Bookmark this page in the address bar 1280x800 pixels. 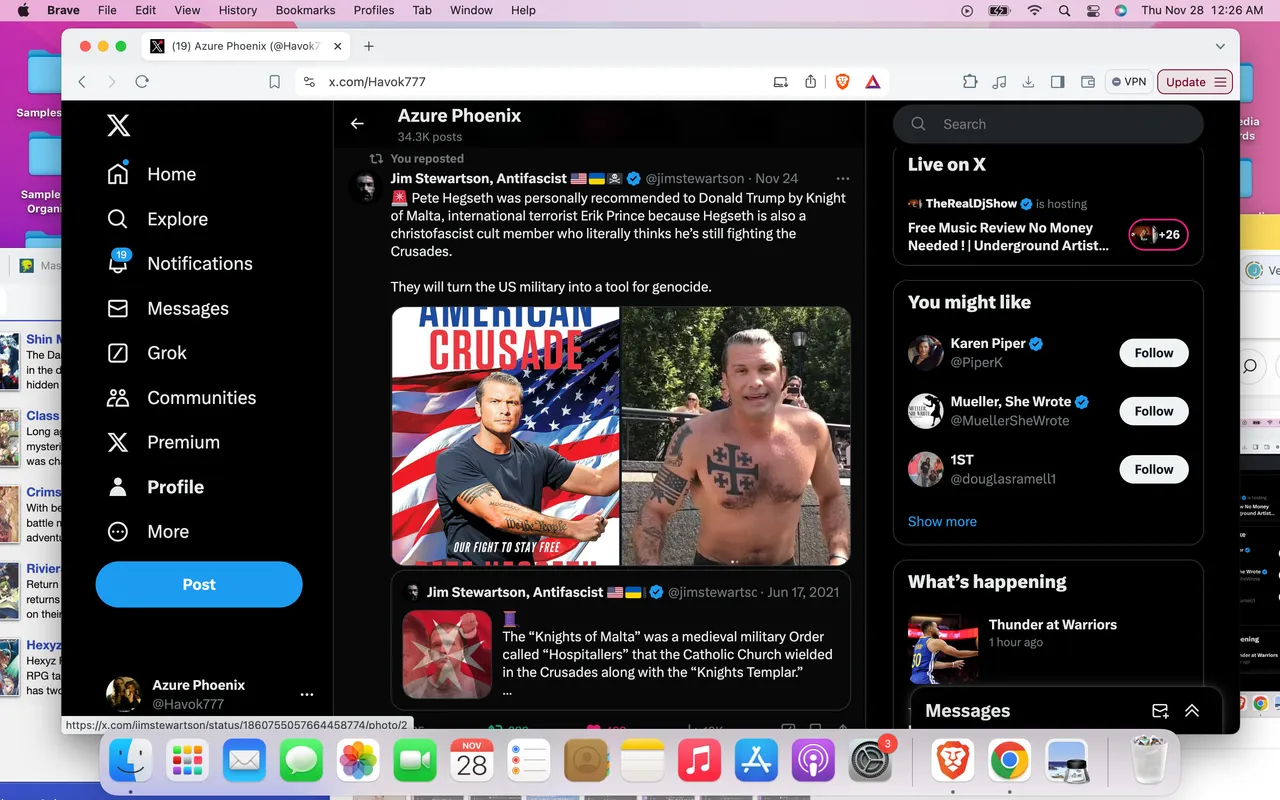click(275, 82)
